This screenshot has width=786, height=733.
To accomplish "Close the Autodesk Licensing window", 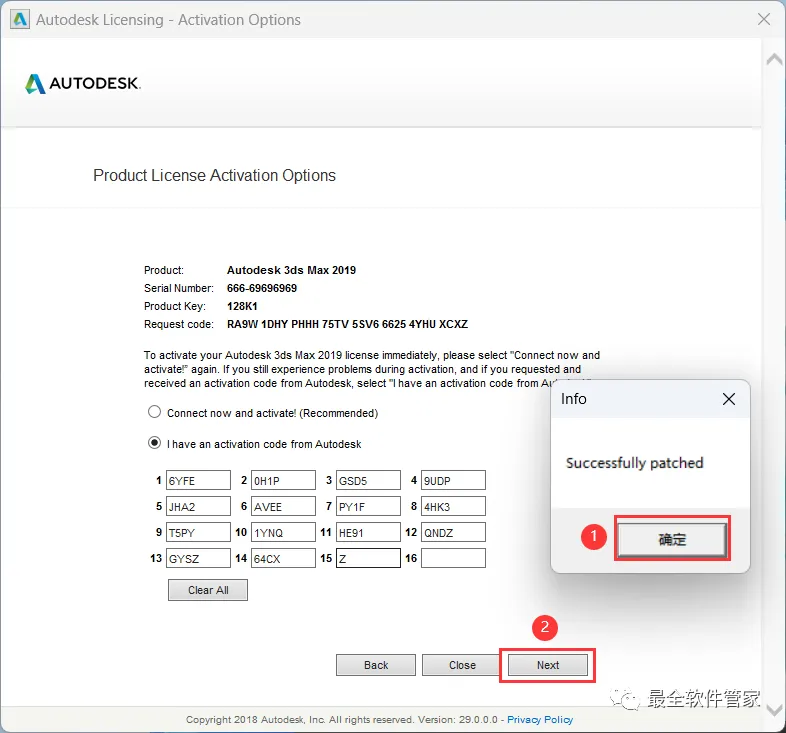I will [763, 19].
